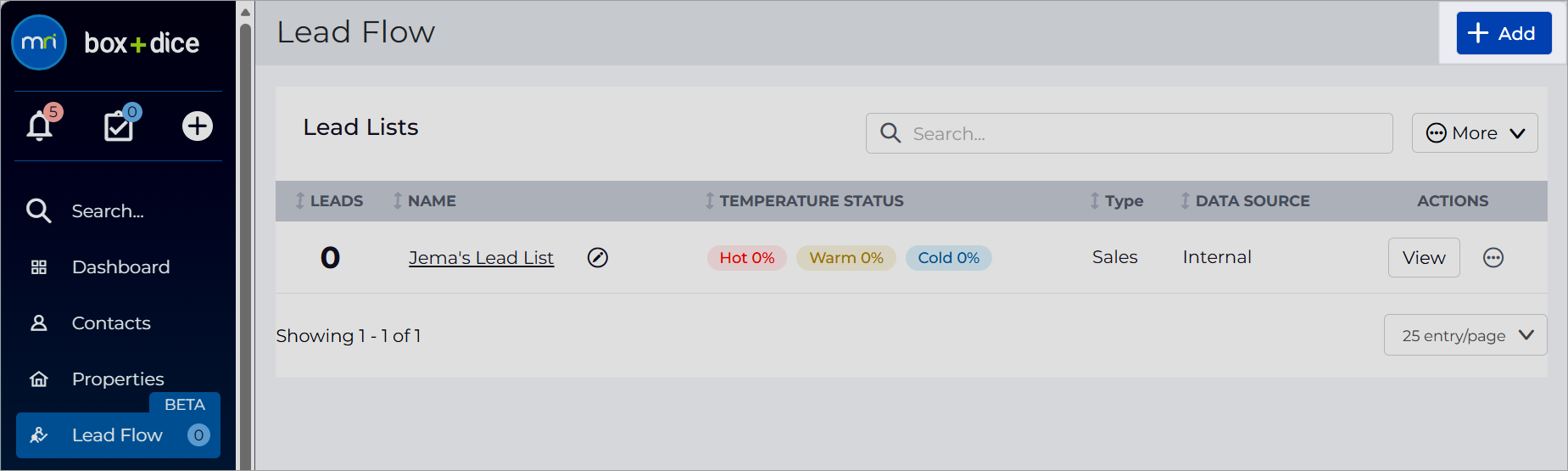Sort by NAME column
Viewport: 1568px width, 471px height.
[424, 201]
